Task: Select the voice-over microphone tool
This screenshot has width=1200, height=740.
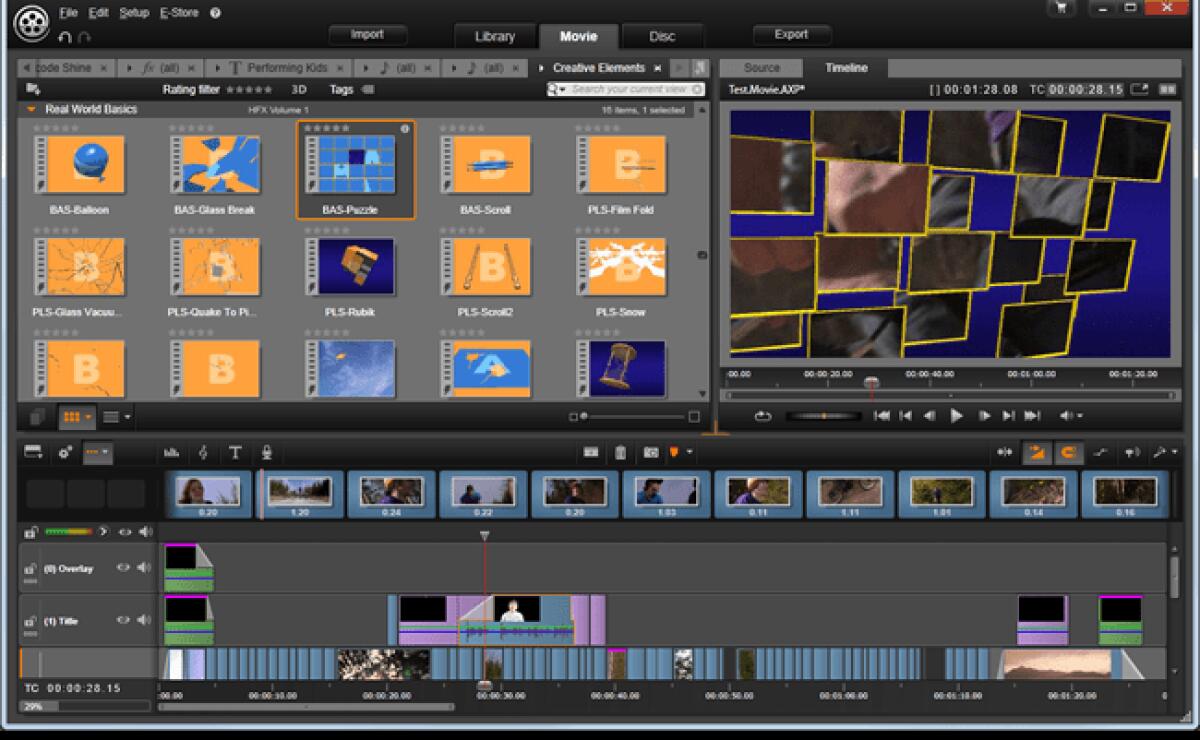Action: pos(266,451)
